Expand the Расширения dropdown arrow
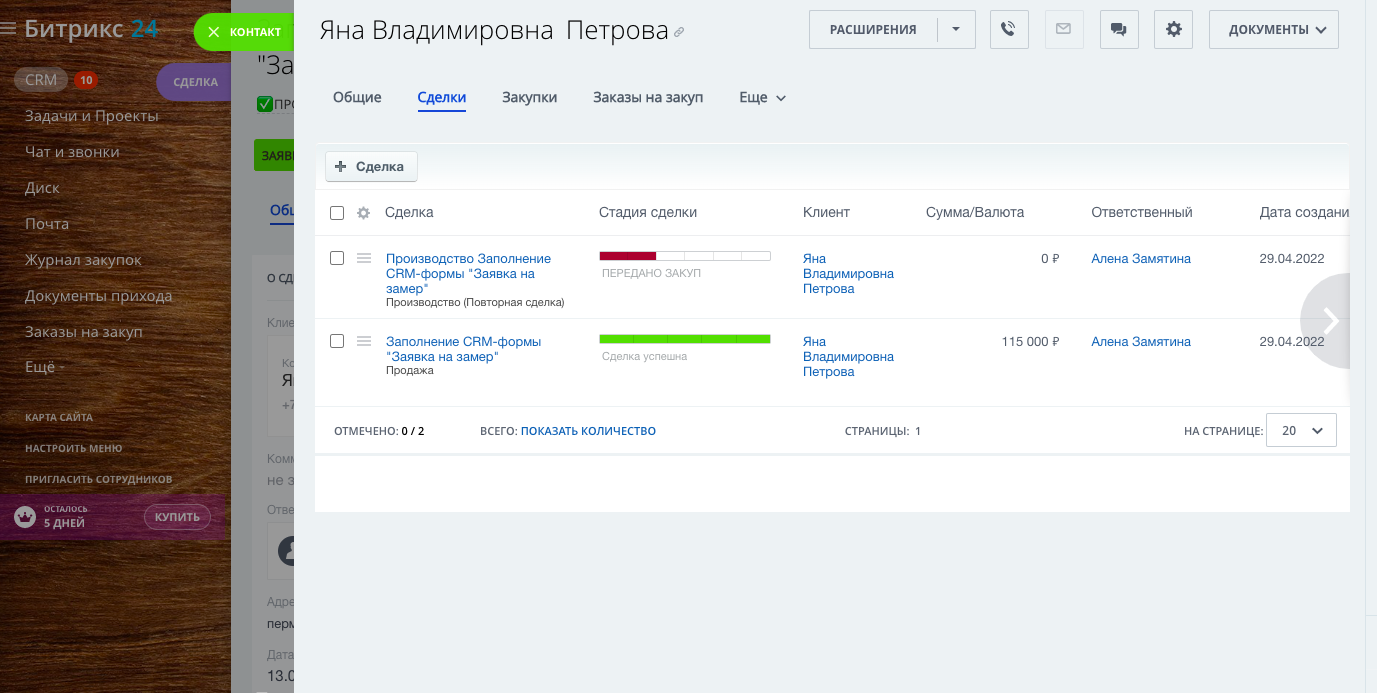The image size is (1377, 693). click(x=956, y=30)
